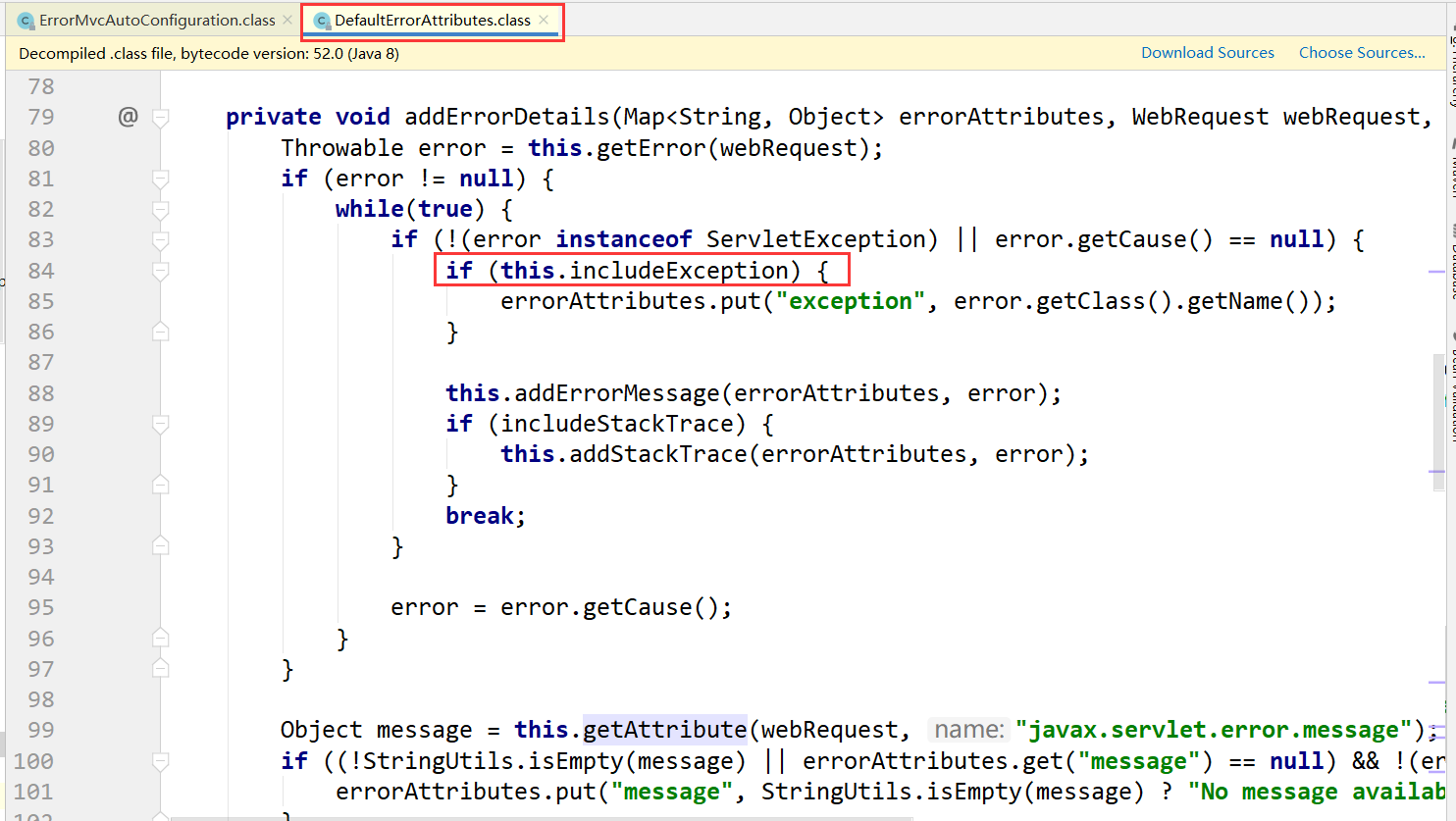Collapse the includeException if-block at line 84
The height and width of the screenshot is (821, 1456).
161,271
